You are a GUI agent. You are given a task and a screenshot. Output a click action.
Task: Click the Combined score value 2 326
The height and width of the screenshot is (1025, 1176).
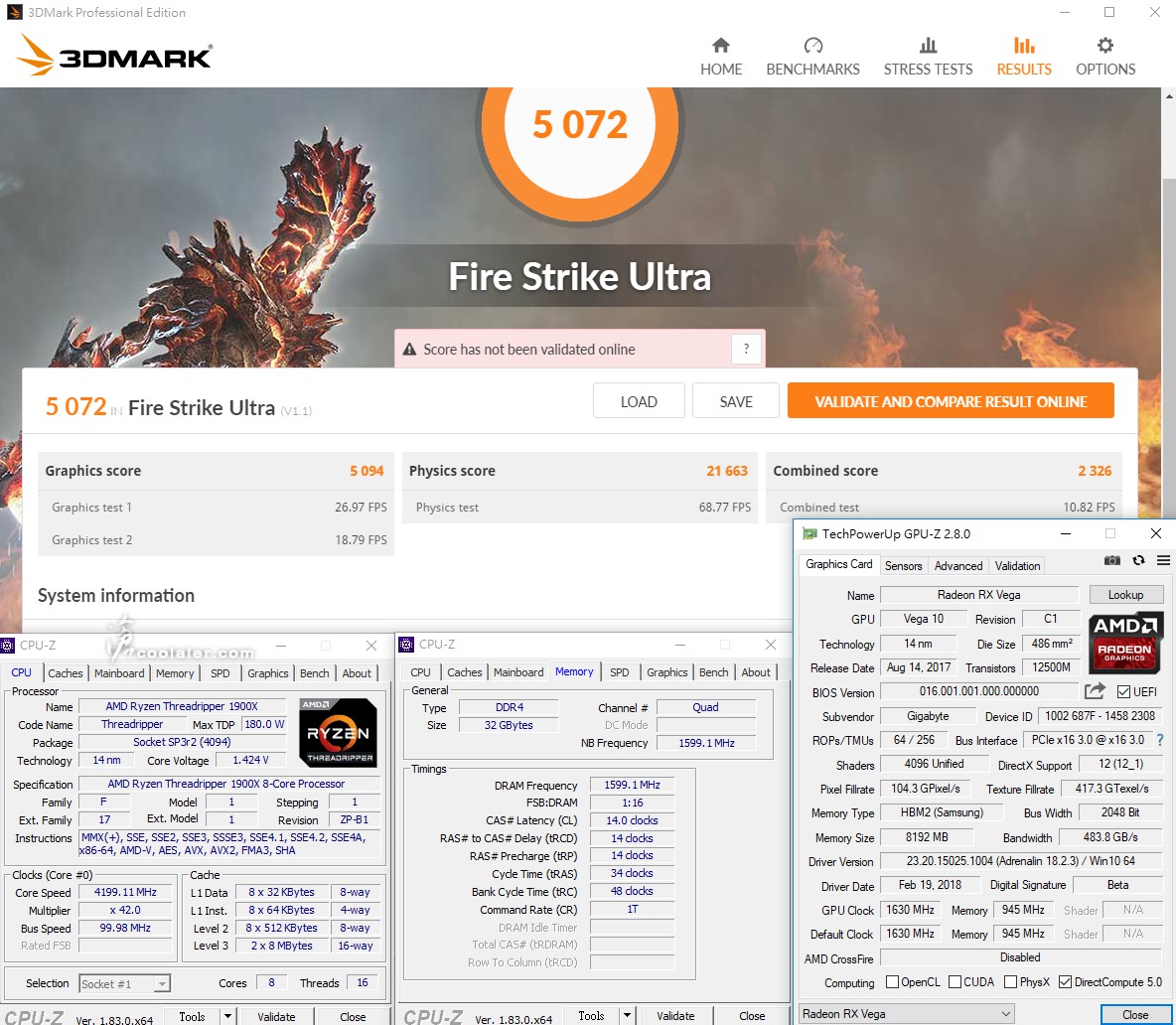[1095, 471]
